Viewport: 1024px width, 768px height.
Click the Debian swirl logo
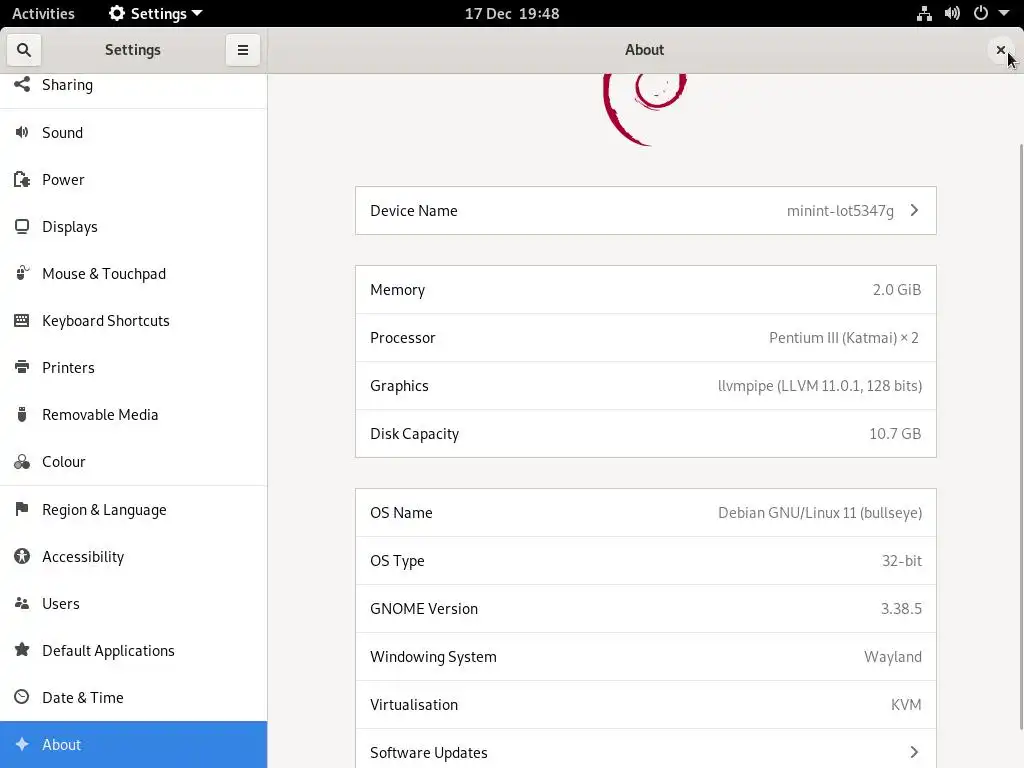[x=645, y=110]
